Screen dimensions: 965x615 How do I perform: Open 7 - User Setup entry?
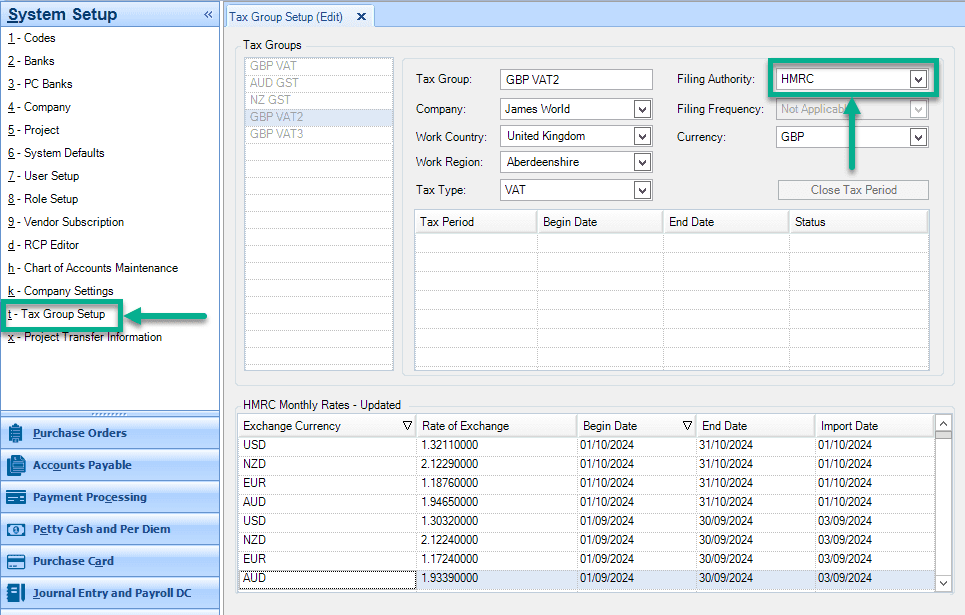(x=43, y=176)
